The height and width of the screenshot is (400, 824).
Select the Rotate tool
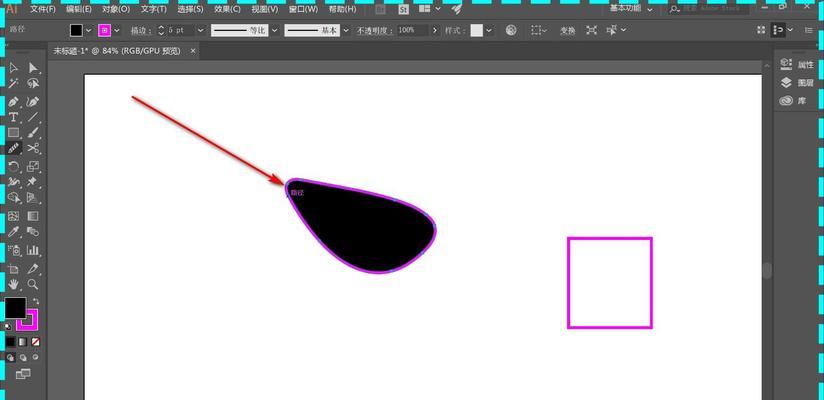(x=14, y=167)
